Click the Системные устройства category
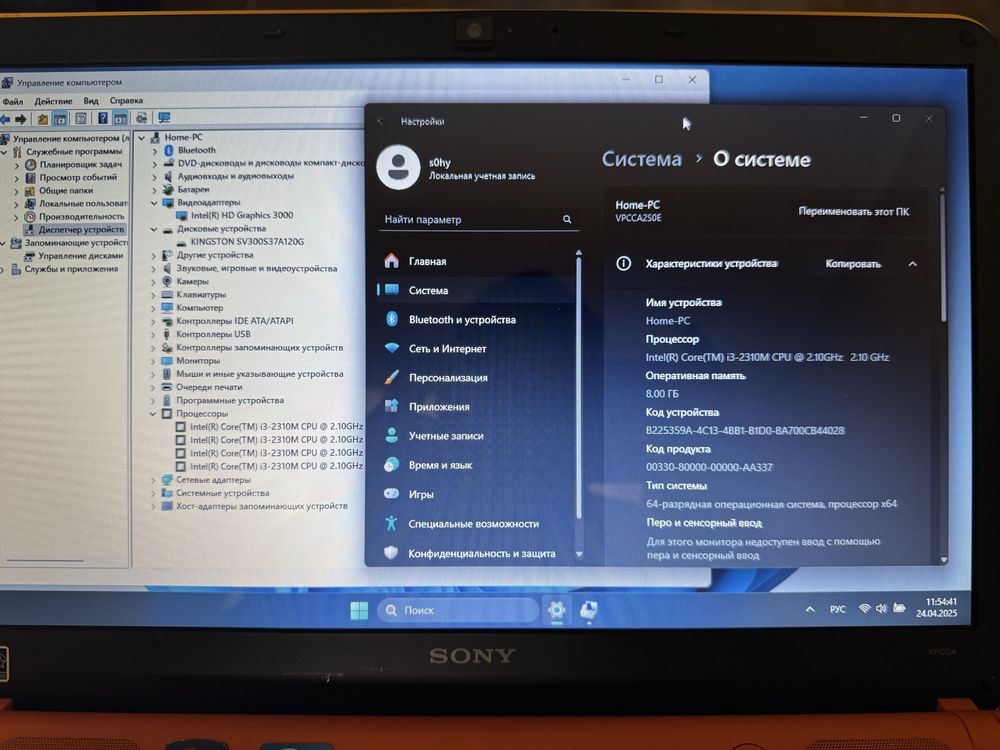This screenshot has height=750, width=1000. pyautogui.click(x=223, y=493)
